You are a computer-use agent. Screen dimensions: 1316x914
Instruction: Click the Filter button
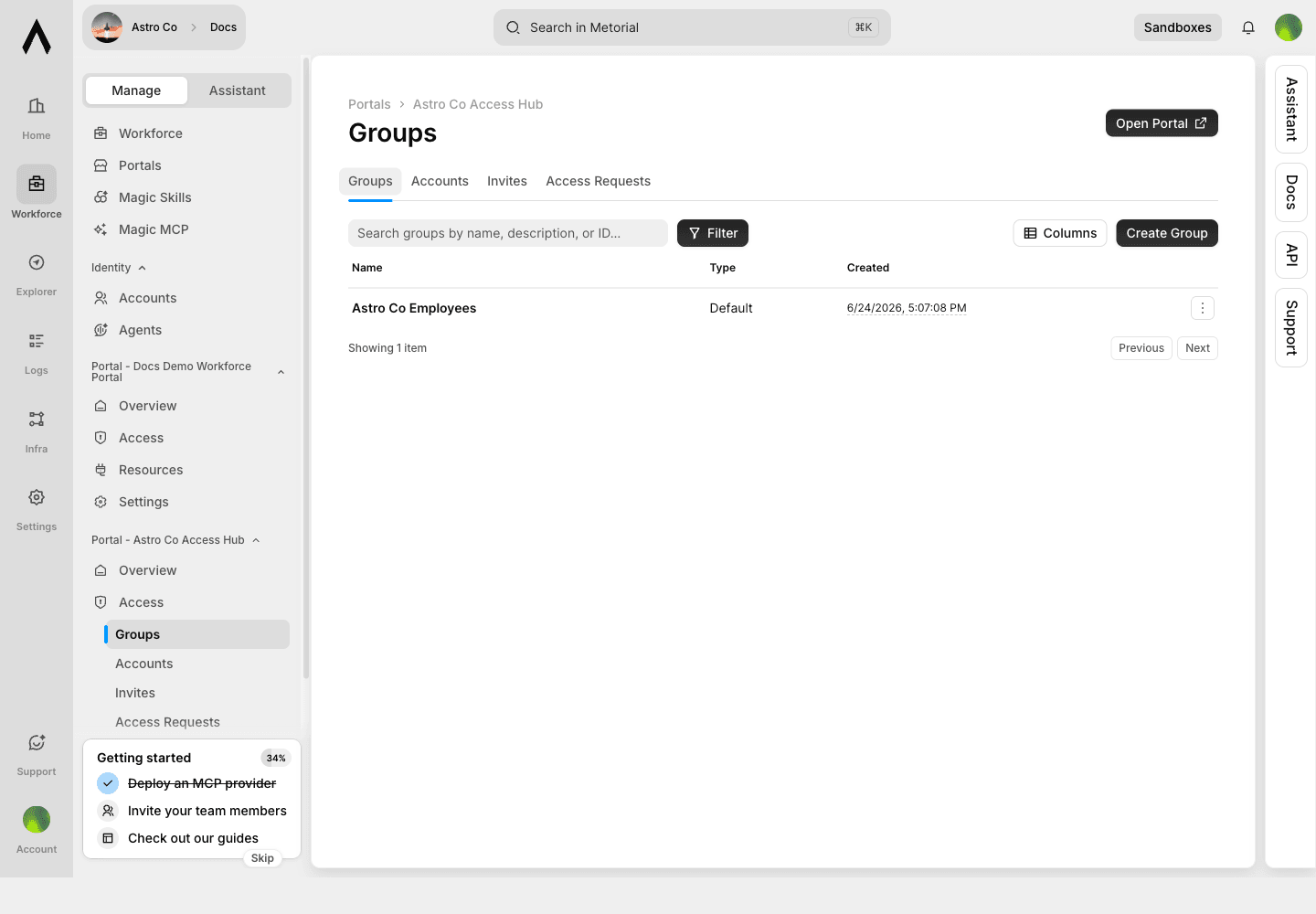(713, 233)
